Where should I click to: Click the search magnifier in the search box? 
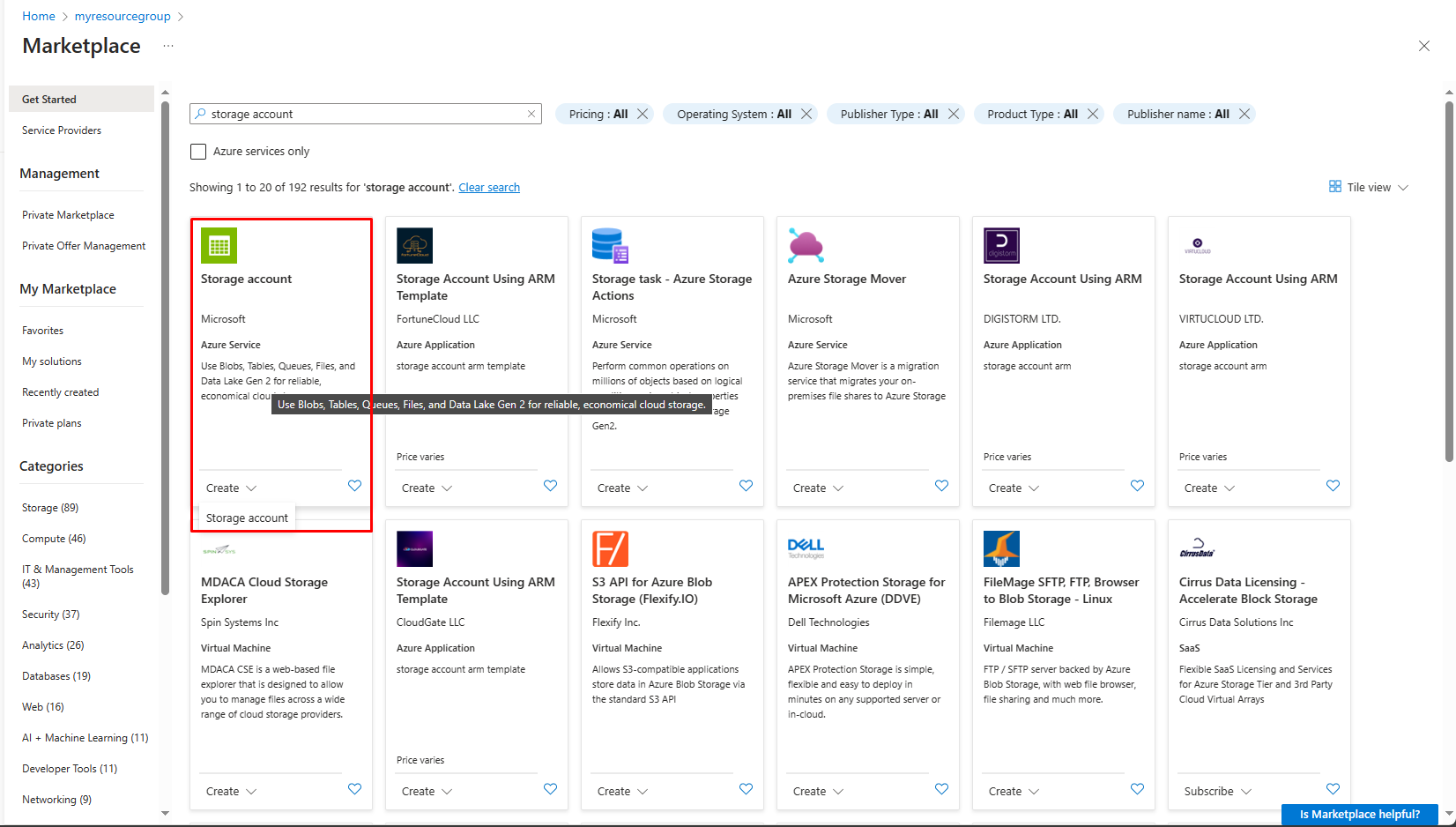[x=202, y=114]
